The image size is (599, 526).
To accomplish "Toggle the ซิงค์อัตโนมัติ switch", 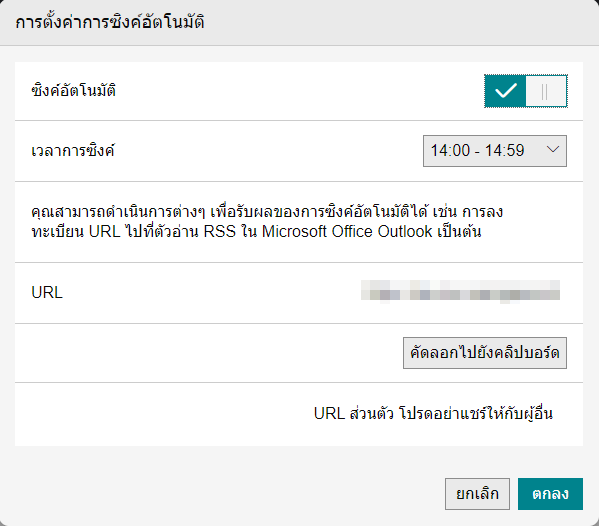I will pyautogui.click(x=526, y=91).
